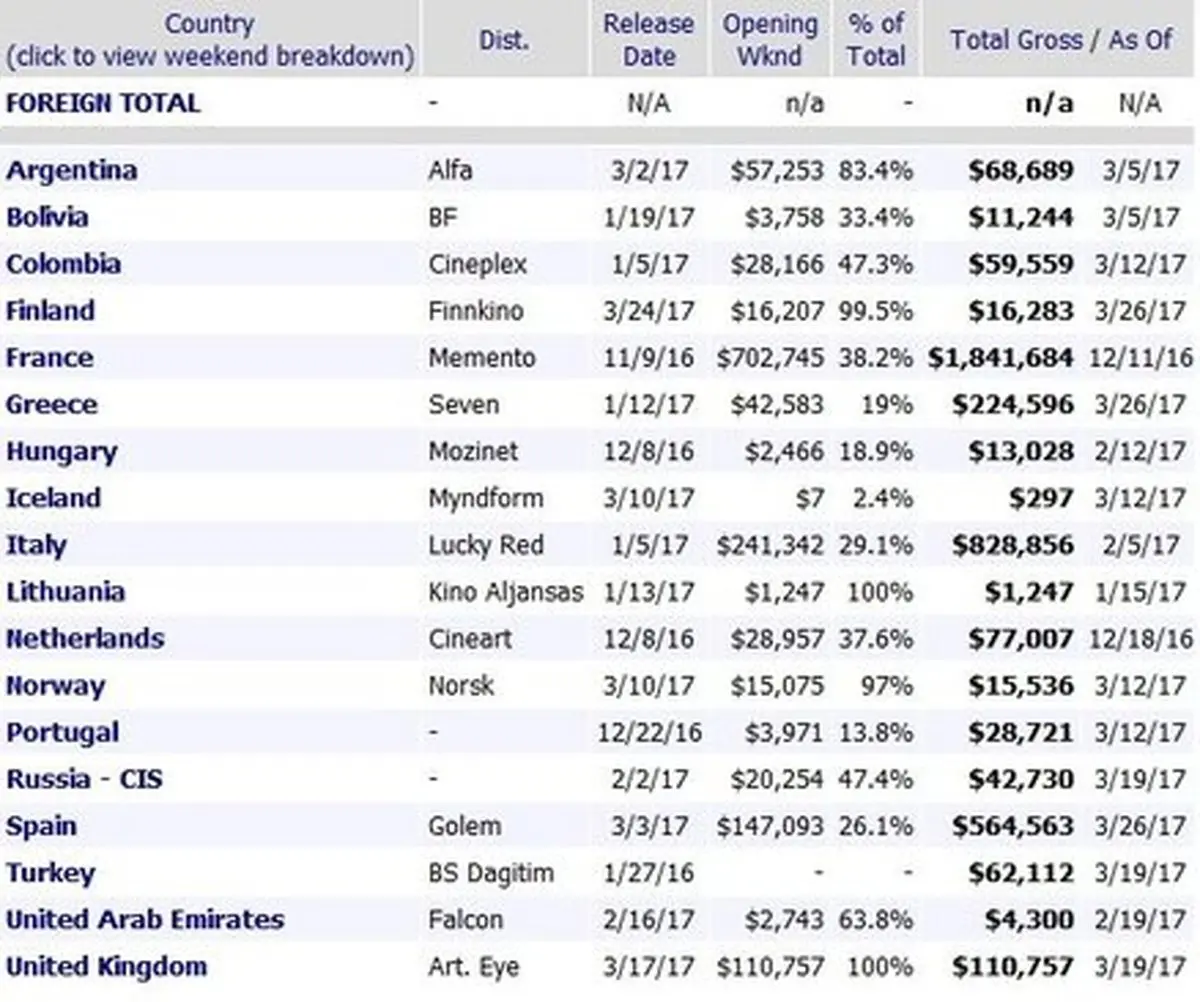Select the Iceland country link
The width and height of the screenshot is (1200, 1002).
tap(53, 498)
